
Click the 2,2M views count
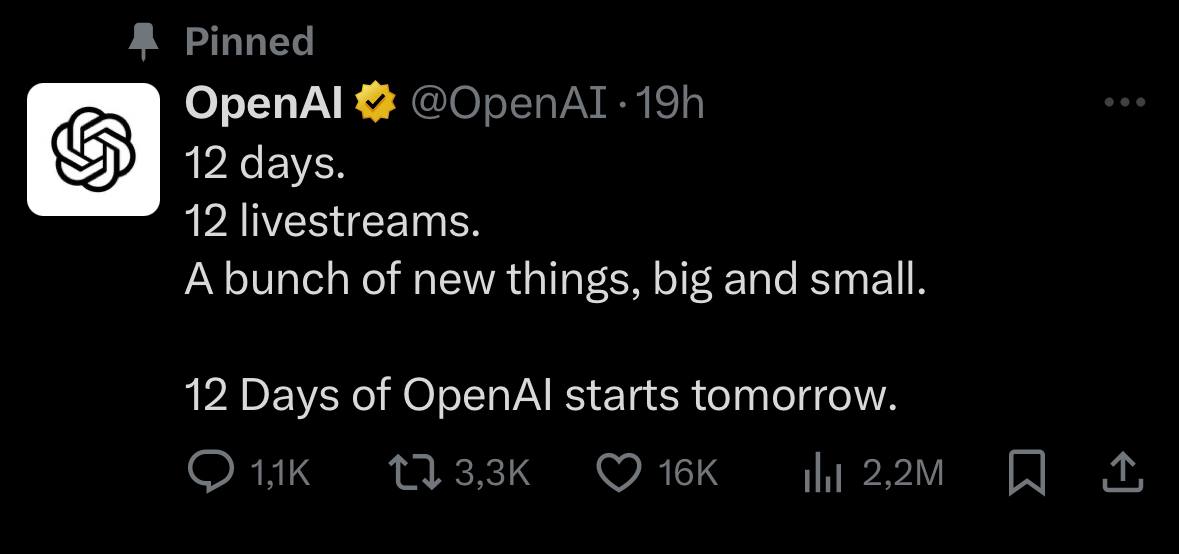click(x=902, y=473)
